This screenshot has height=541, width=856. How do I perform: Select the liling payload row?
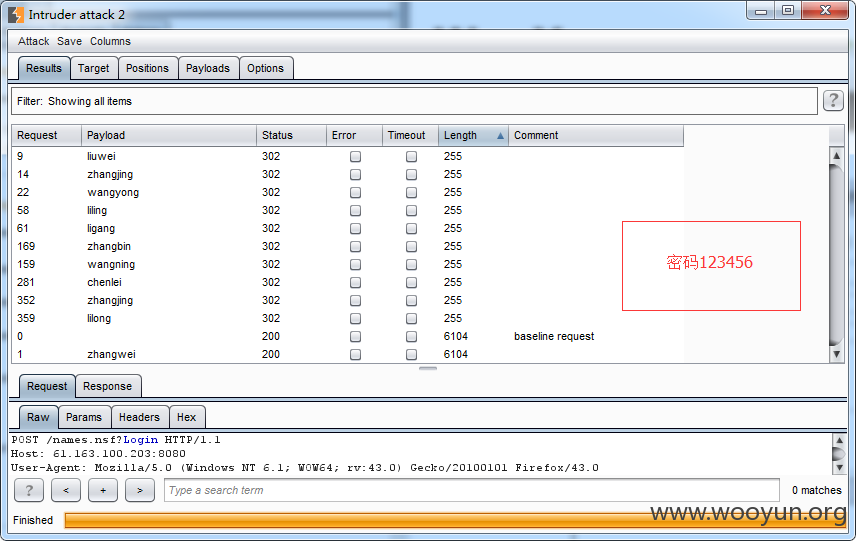click(x=348, y=210)
